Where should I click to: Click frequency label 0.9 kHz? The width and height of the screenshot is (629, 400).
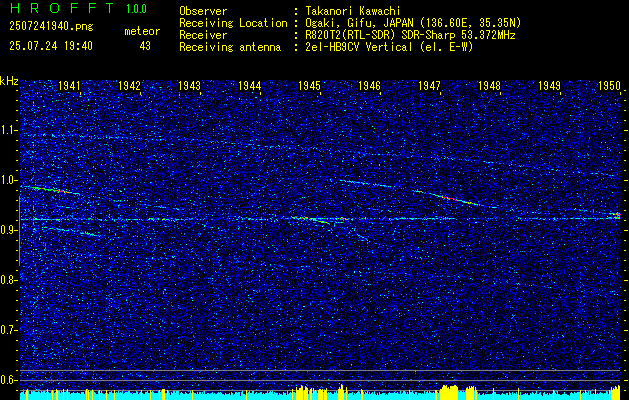(9, 230)
